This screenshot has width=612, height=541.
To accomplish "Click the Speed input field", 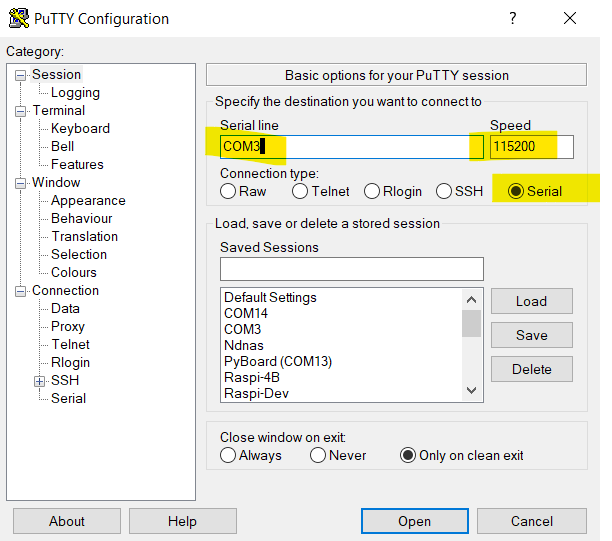I will tap(532, 147).
